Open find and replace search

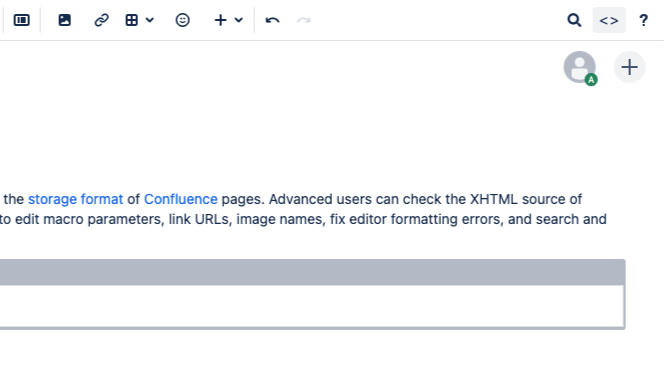pos(574,20)
